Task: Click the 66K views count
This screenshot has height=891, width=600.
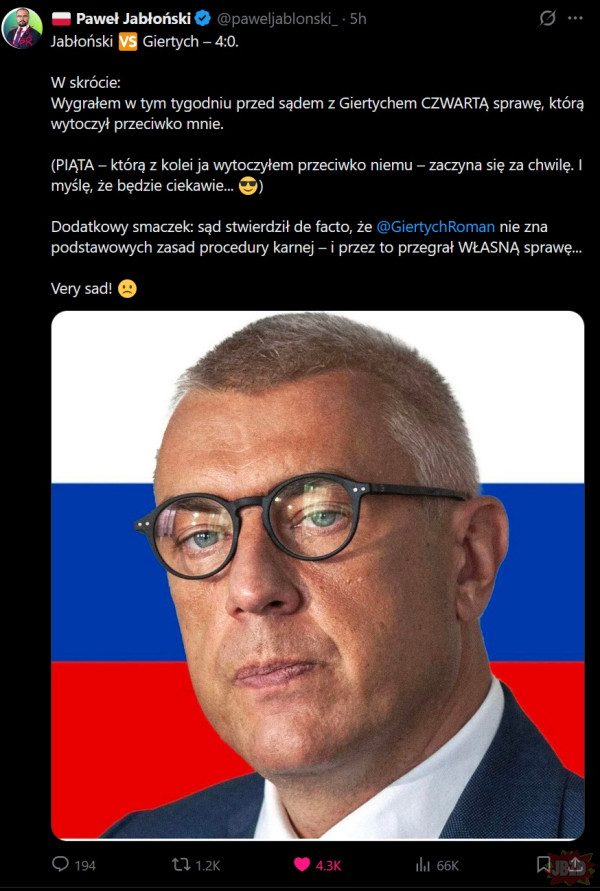Action: (x=447, y=865)
